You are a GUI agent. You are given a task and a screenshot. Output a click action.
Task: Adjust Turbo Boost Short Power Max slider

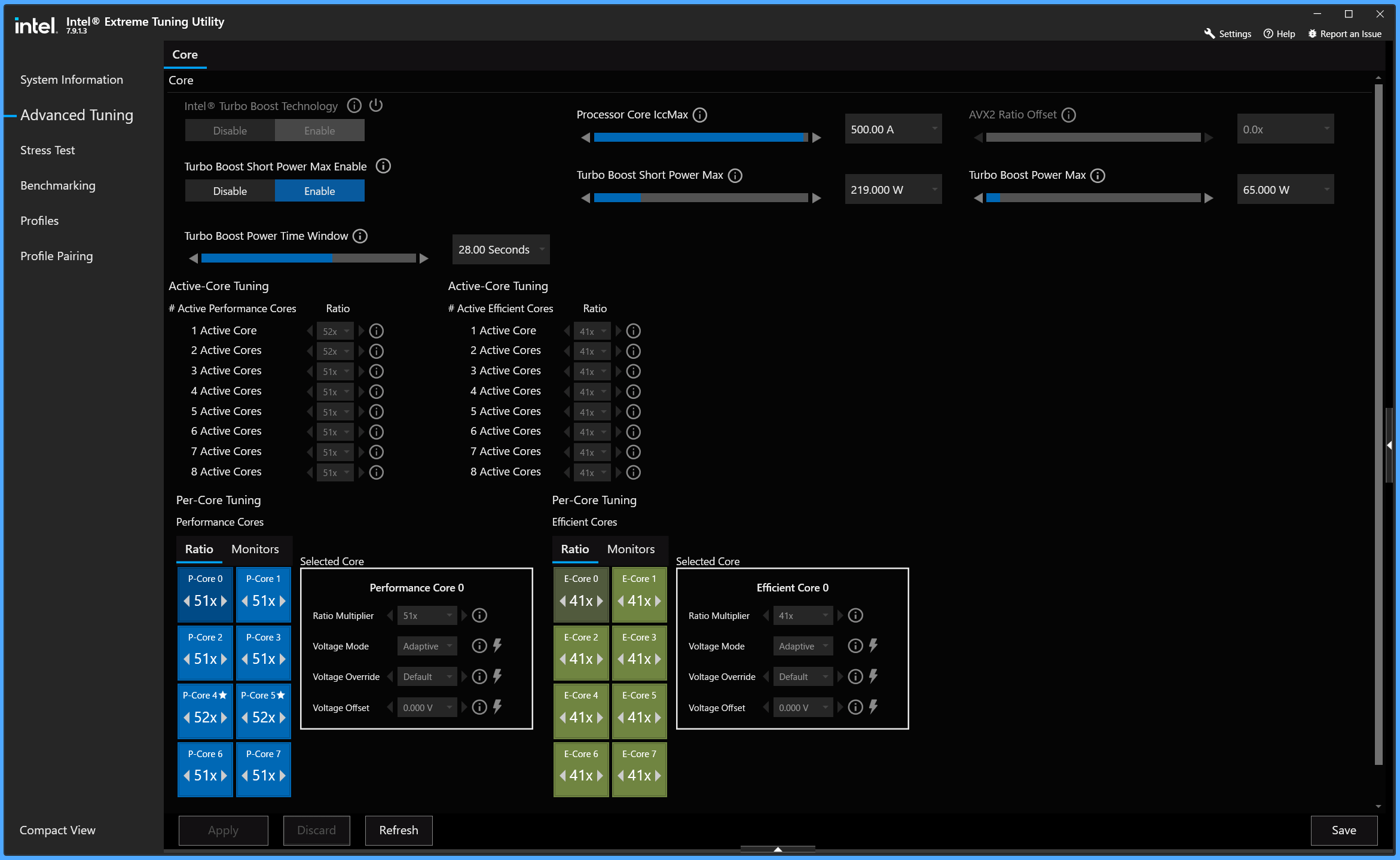701,198
